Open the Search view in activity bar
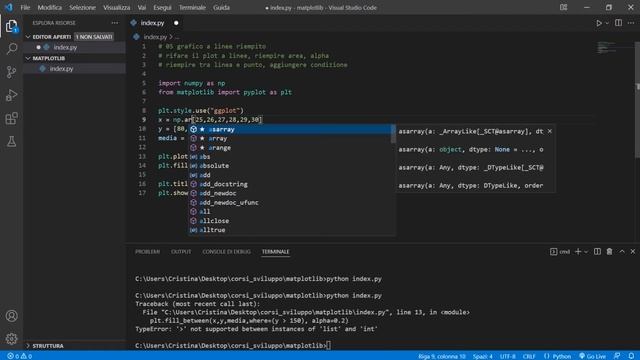 11,49
